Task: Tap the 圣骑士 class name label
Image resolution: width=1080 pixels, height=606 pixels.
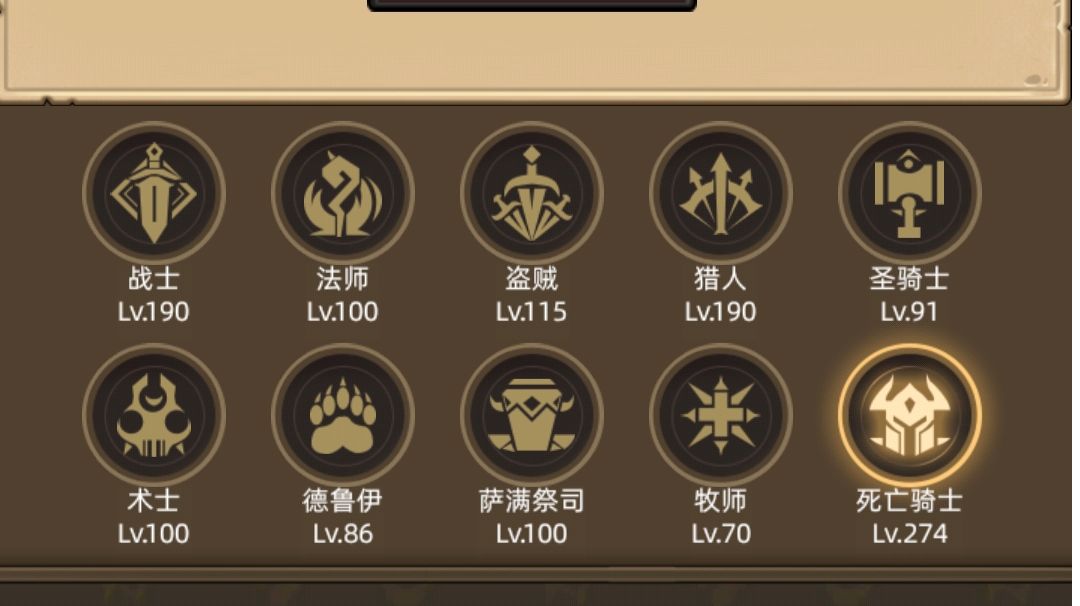Action: (x=910, y=279)
